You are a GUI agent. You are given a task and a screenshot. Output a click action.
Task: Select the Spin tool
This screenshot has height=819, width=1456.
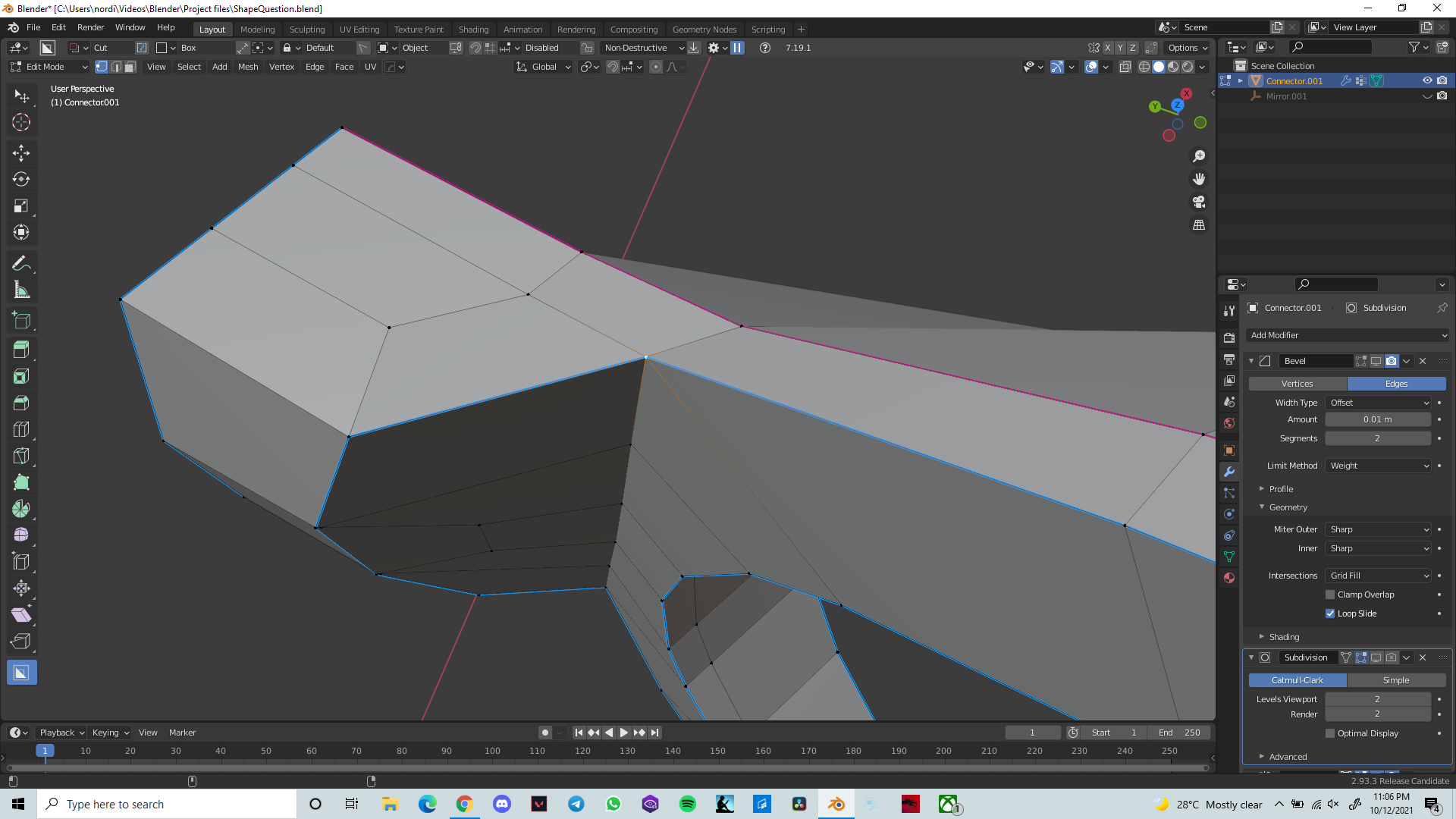(21, 509)
